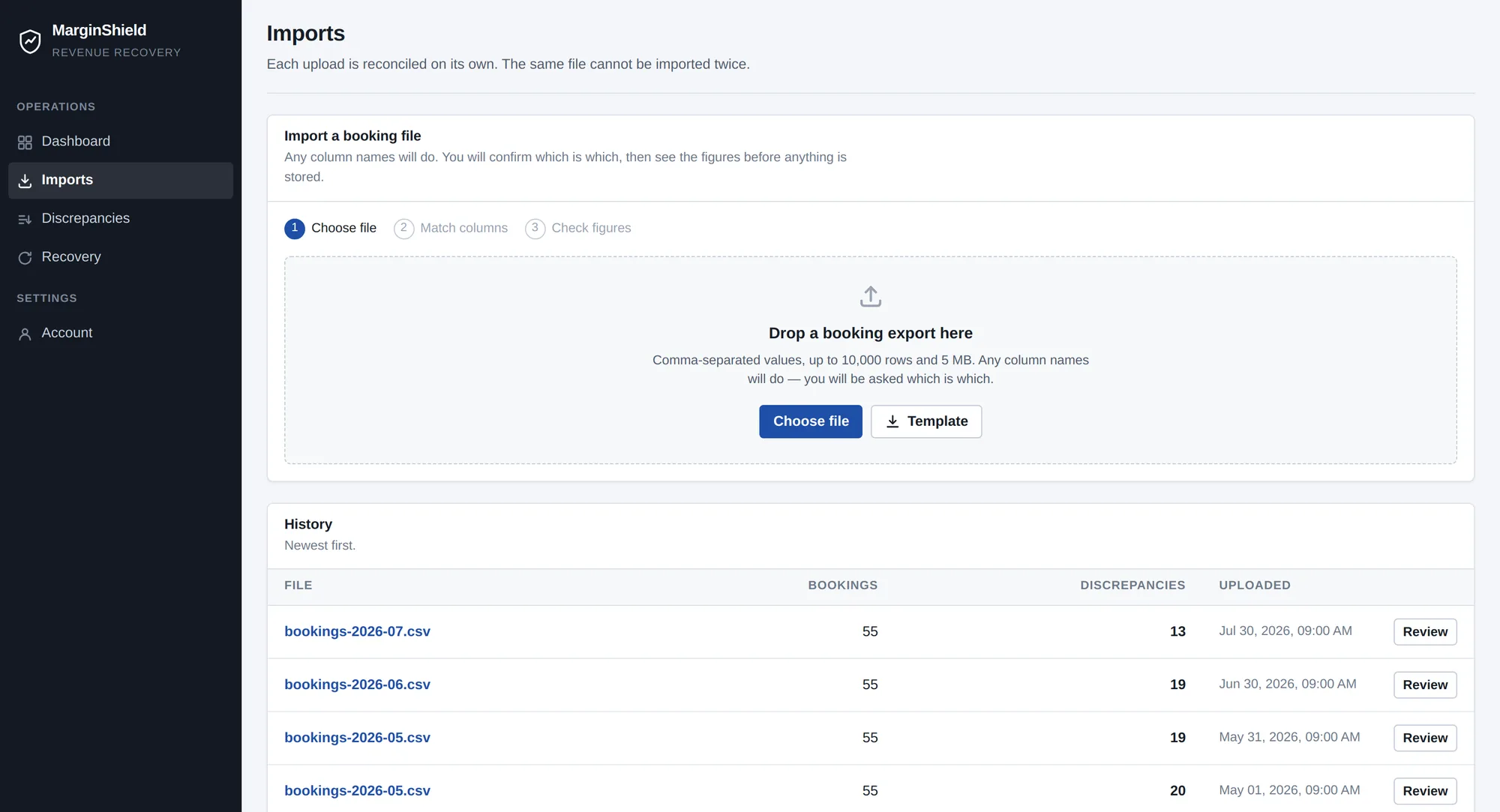Click the MarginShield shield logo icon
The width and height of the screenshot is (1500, 812).
coord(30,41)
